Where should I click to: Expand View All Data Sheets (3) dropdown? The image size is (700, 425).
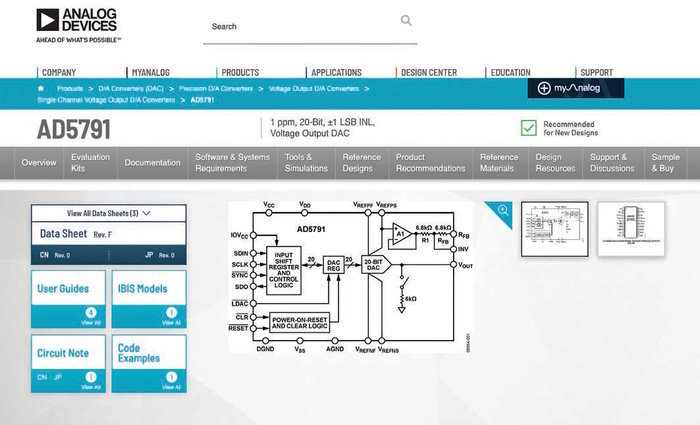(108, 213)
